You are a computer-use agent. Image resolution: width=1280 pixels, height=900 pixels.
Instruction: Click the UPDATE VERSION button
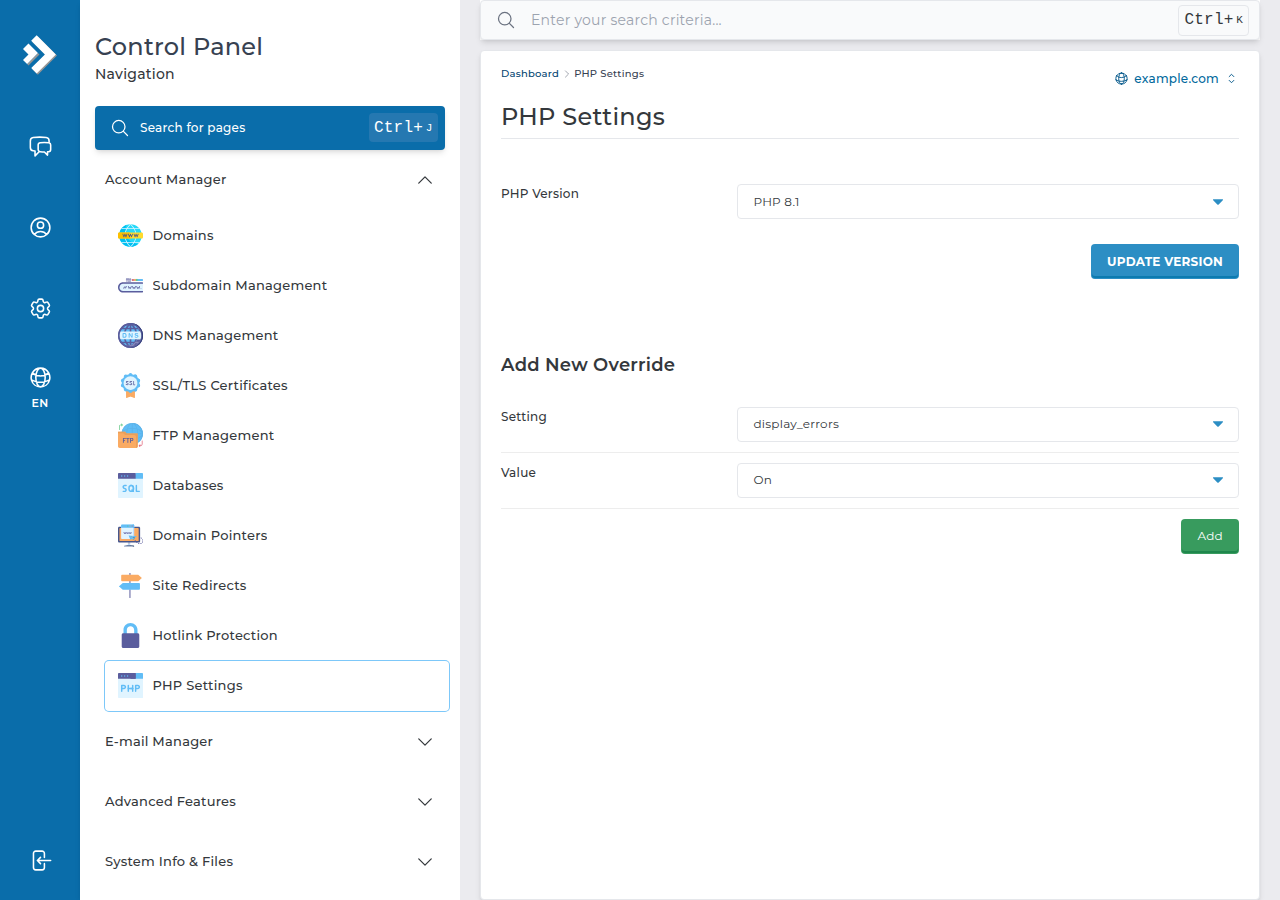pos(1165,261)
